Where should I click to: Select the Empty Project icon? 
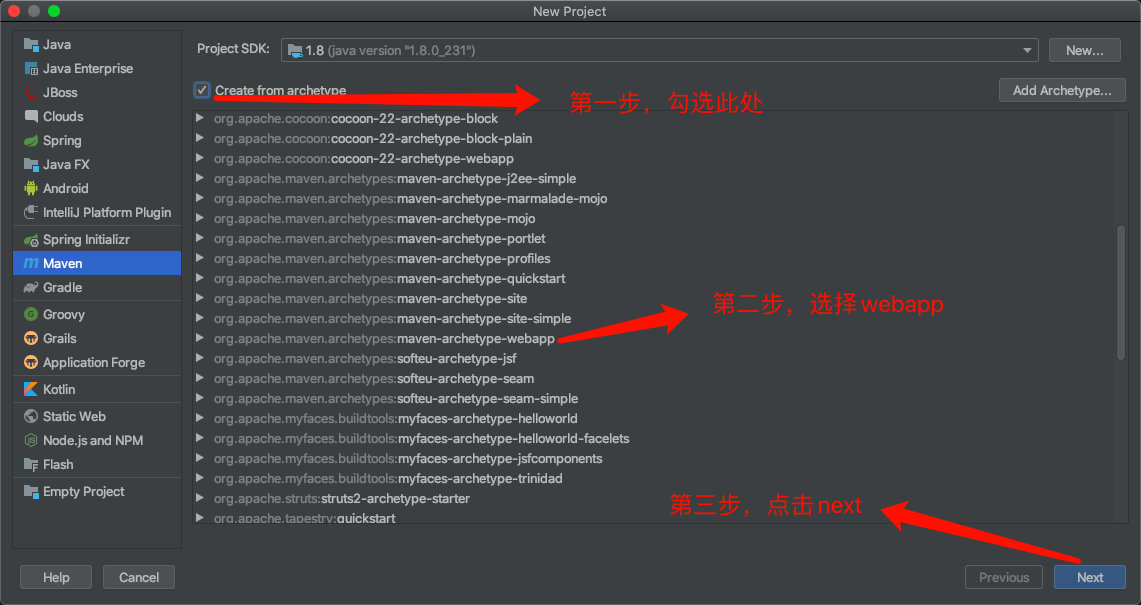coord(31,491)
